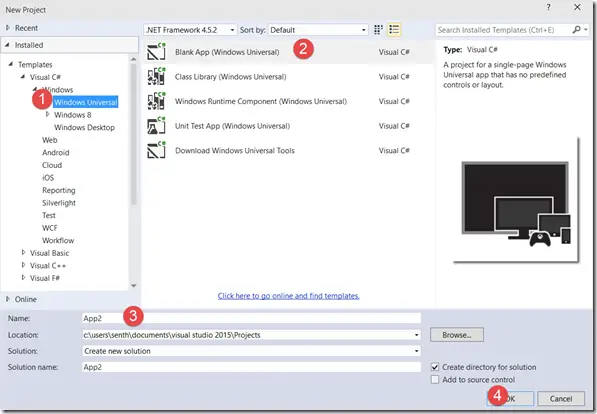Image resolution: width=597 pixels, height=414 pixels.
Task: Open the Solution dropdown
Action: tap(252, 351)
